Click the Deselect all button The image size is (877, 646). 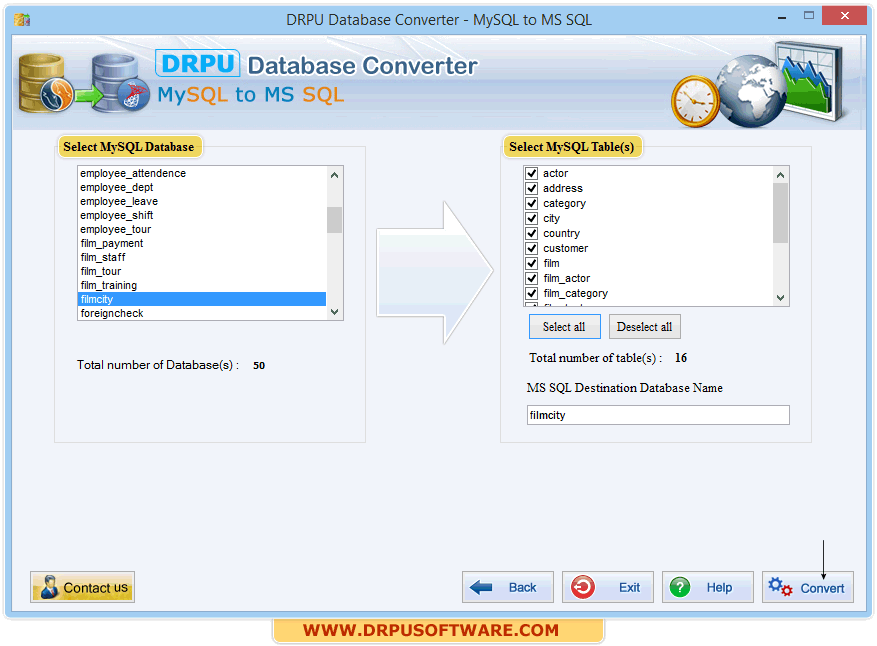[x=644, y=327]
